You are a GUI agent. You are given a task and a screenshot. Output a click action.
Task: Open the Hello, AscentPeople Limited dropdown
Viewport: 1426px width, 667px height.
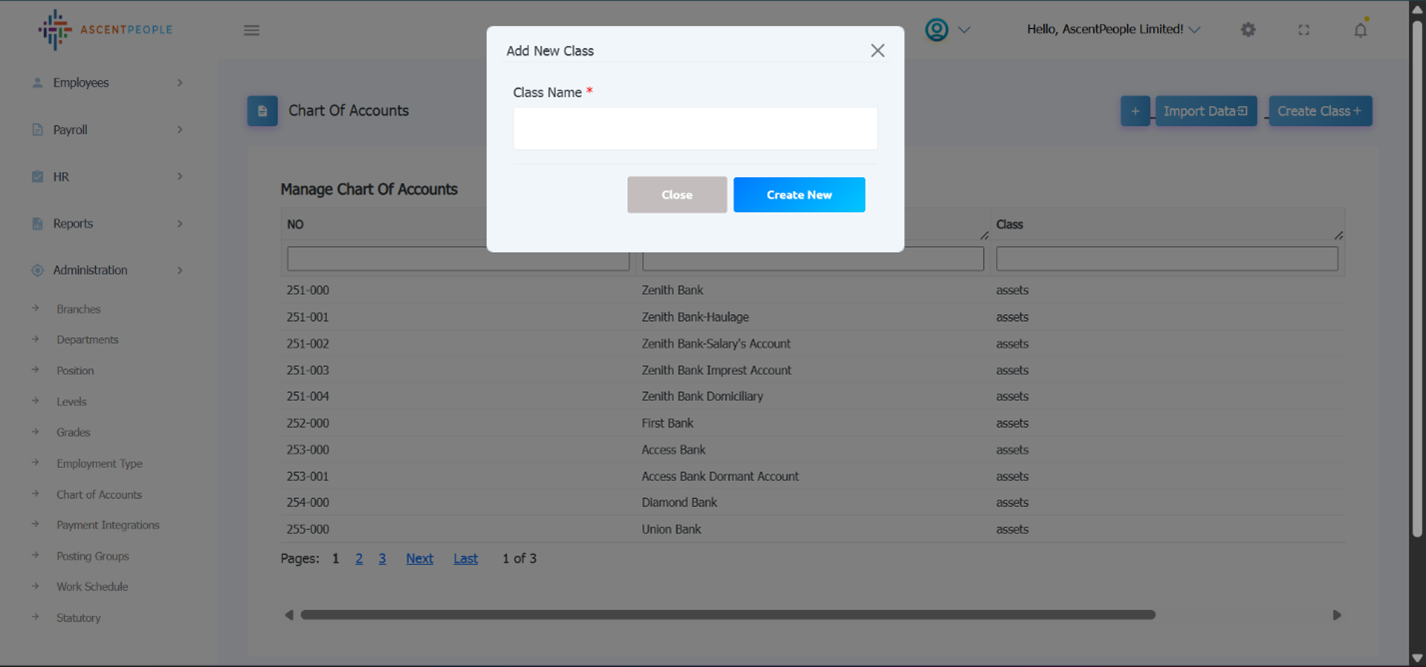point(1113,30)
